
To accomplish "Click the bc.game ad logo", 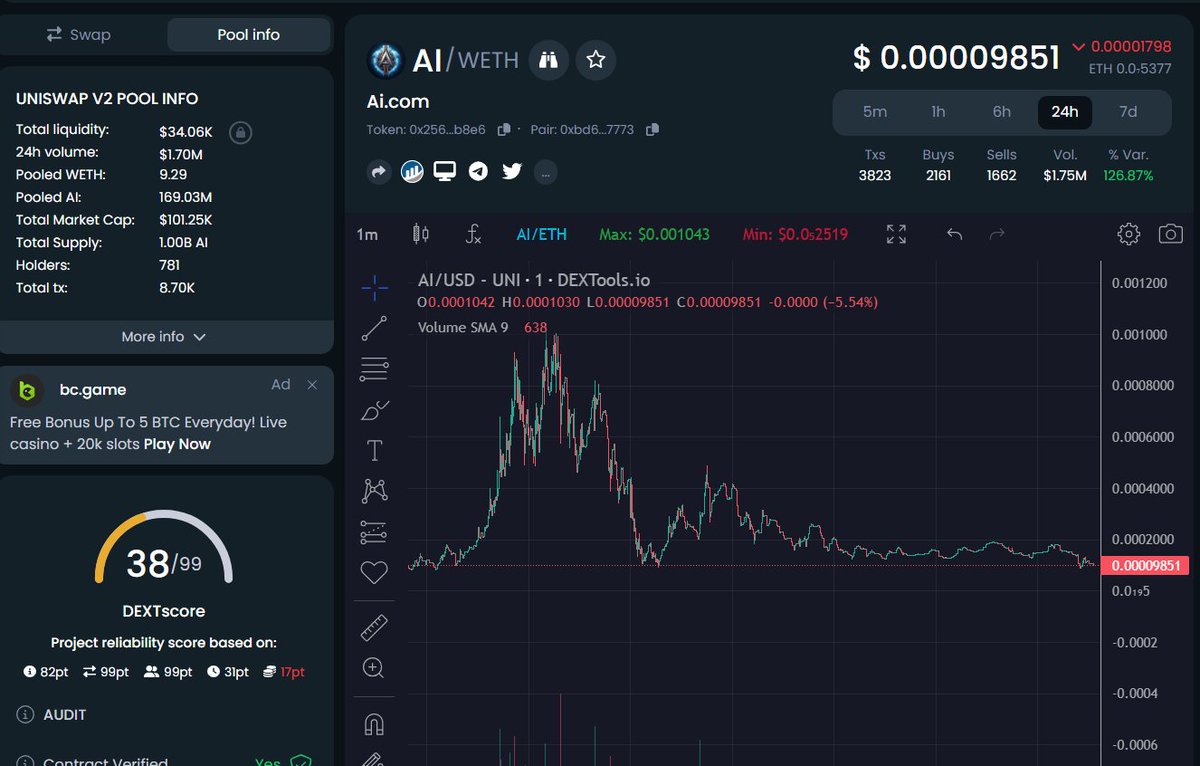I will 27,390.
